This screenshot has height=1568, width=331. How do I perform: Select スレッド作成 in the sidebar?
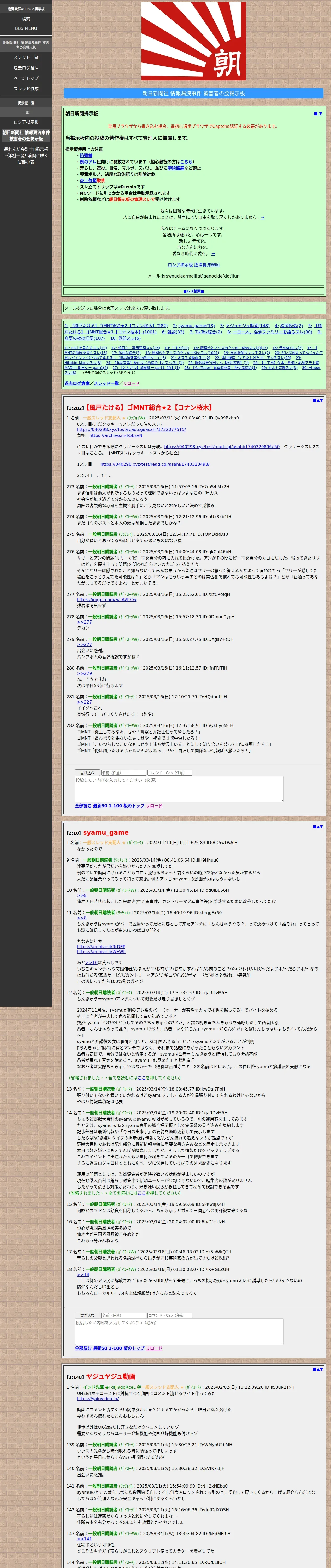[x=26, y=88]
